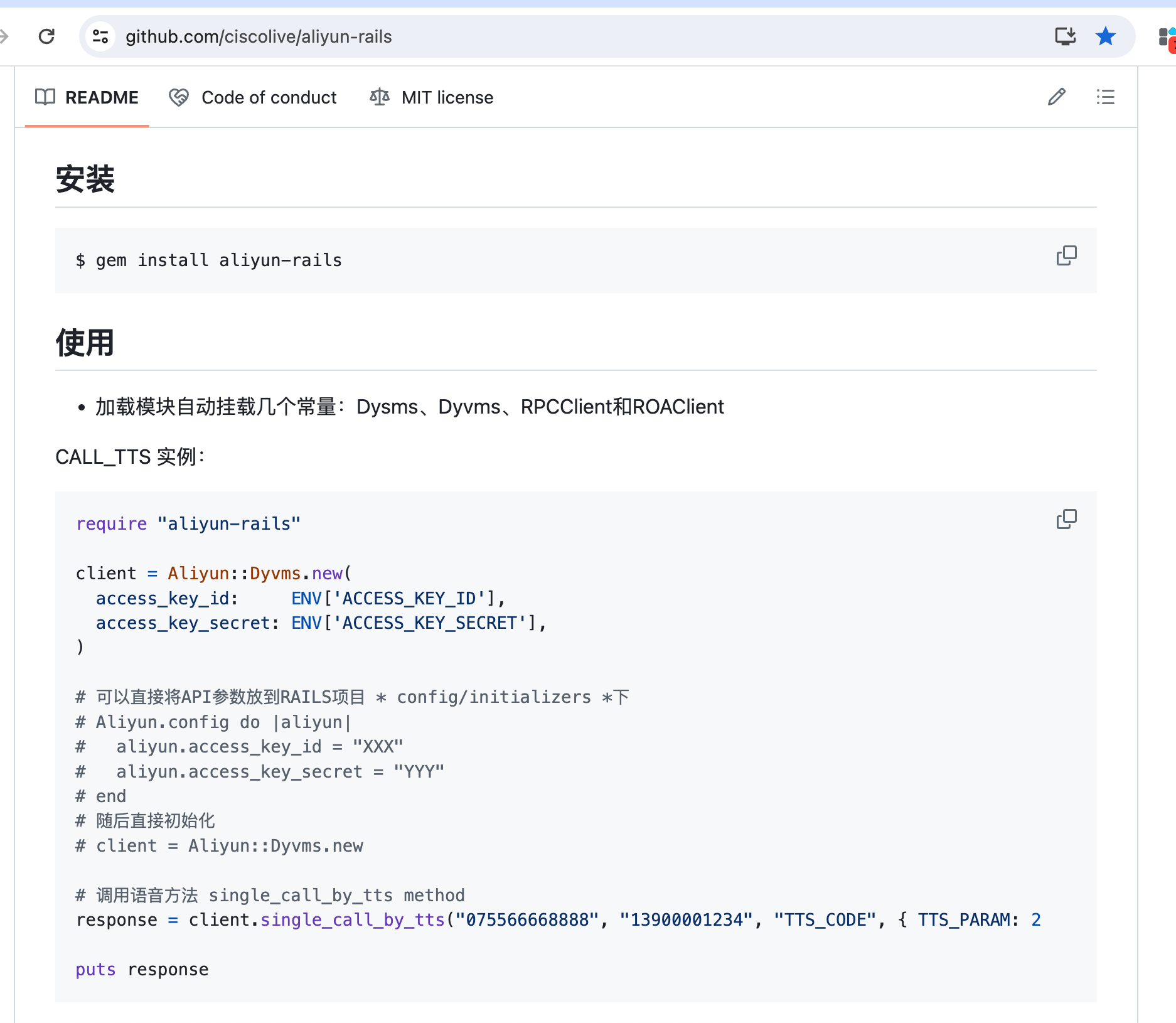Reload the page with the refresh icon

(x=46, y=36)
